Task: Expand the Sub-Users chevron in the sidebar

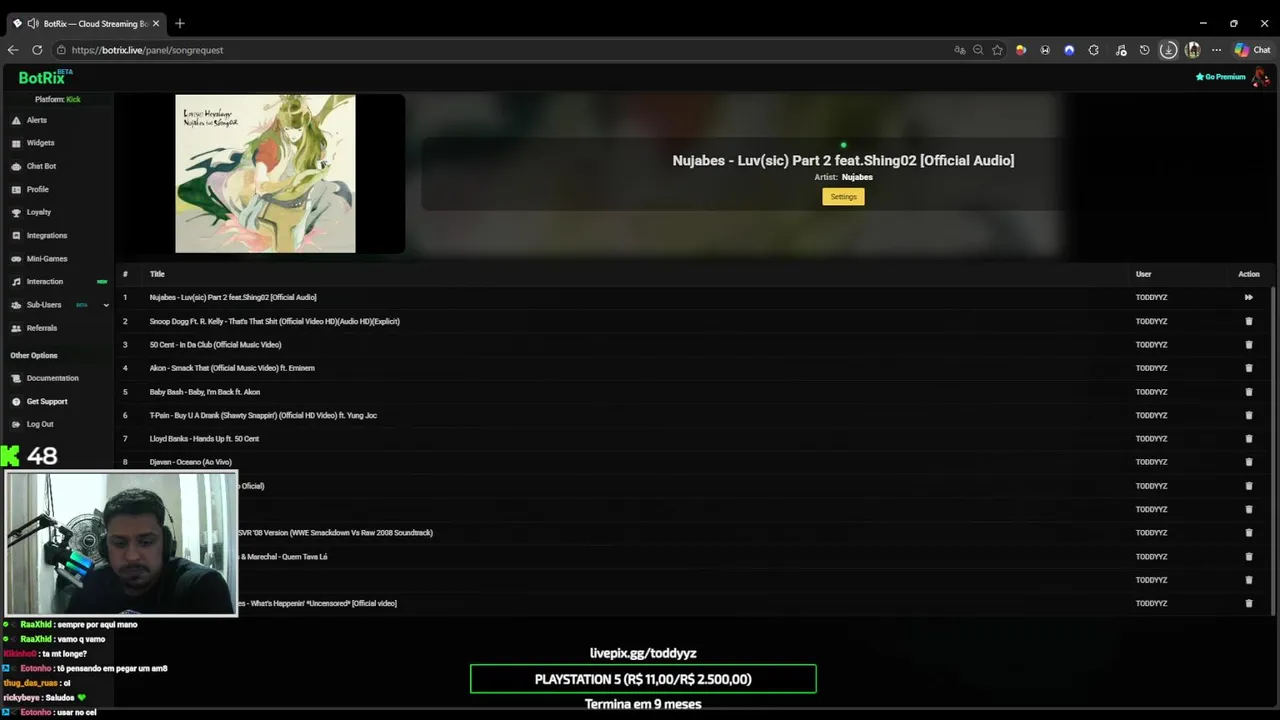Action: click(x=106, y=305)
